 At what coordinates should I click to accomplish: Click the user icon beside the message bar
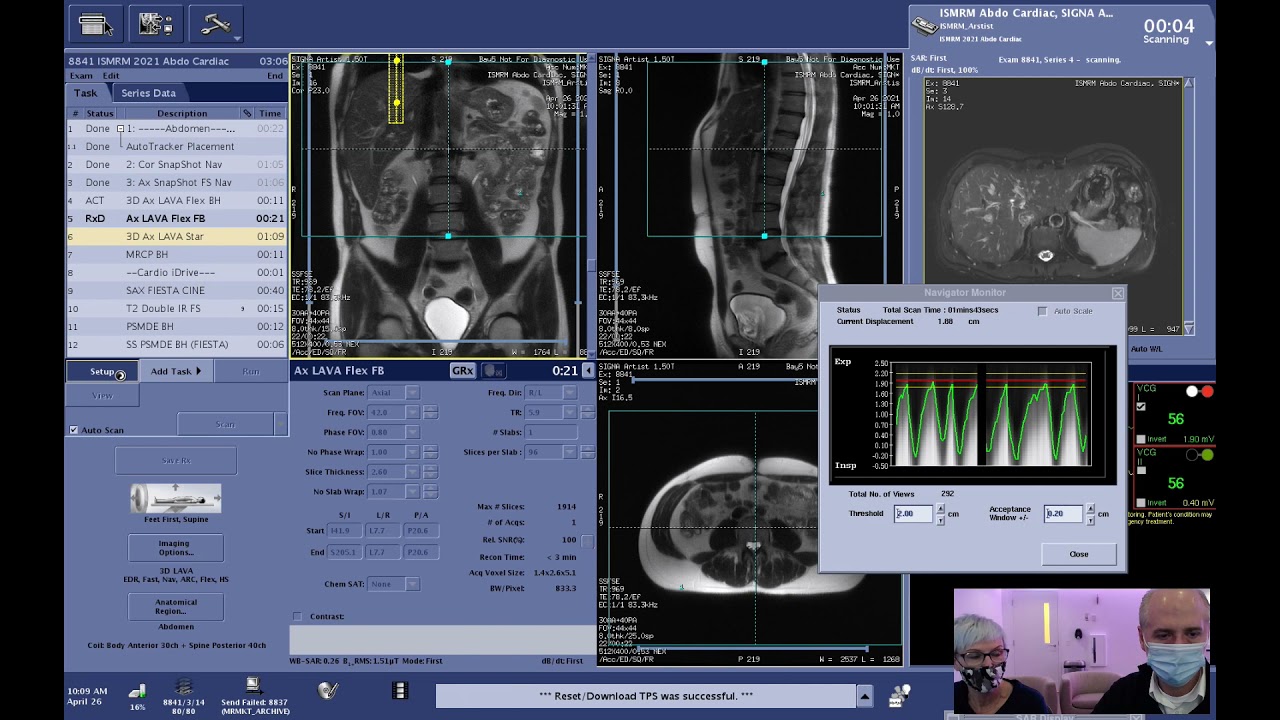tap(900, 694)
